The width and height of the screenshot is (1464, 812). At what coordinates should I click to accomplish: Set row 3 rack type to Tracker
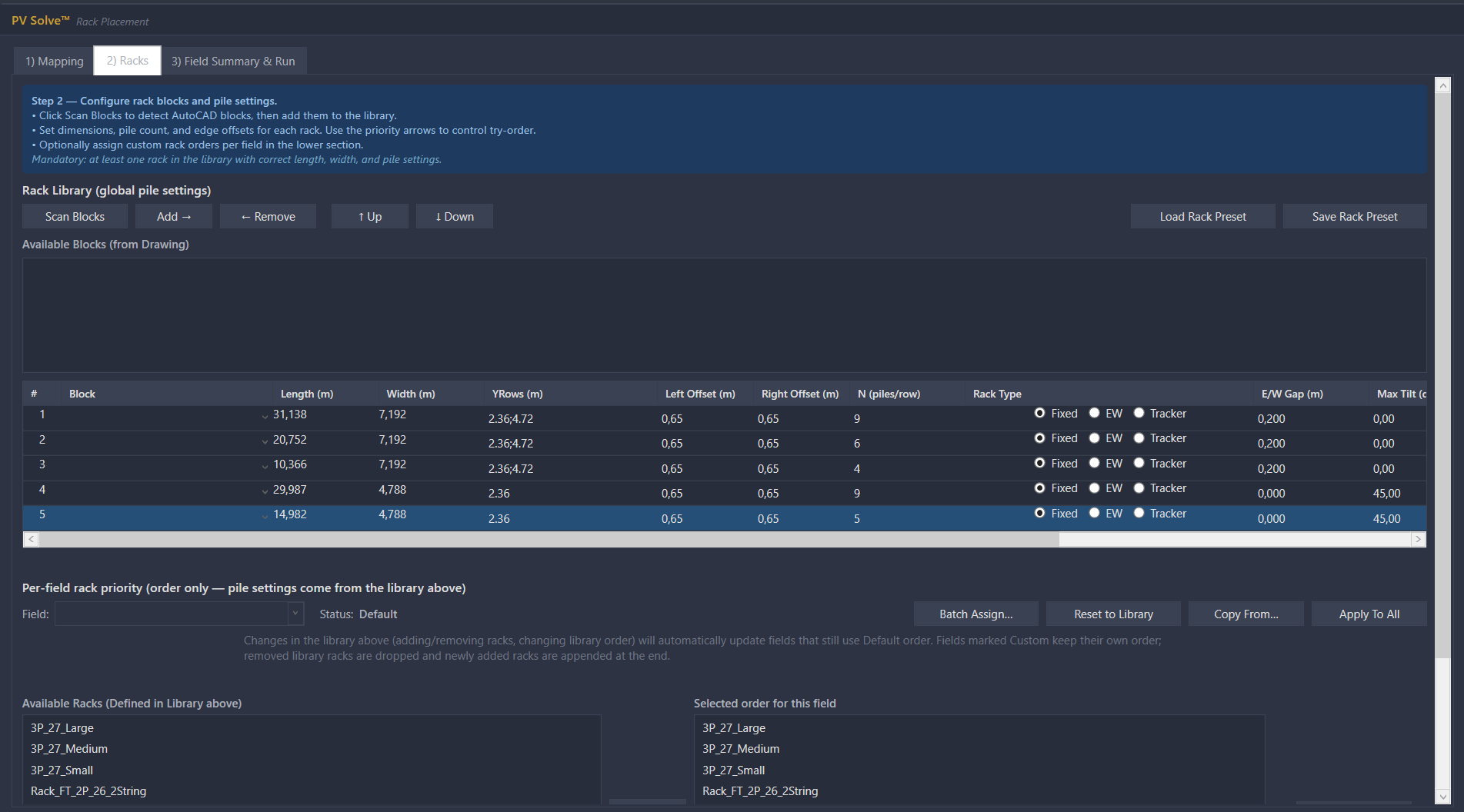1139,464
